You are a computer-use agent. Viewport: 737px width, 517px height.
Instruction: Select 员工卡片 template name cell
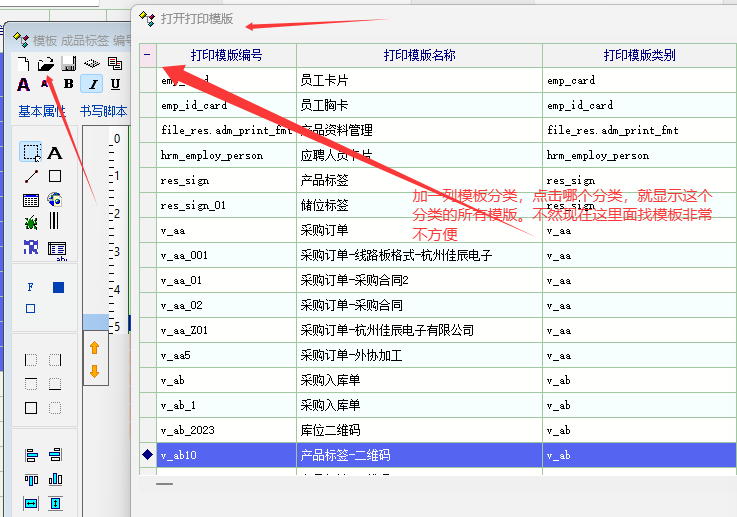pyautogui.click(x=419, y=80)
